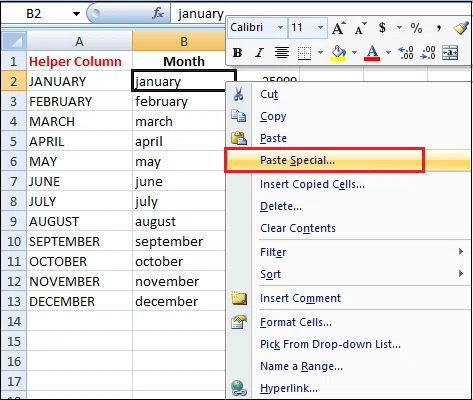Select cell containing lowercase august
This screenshot has width=473, height=400.
[x=179, y=221]
